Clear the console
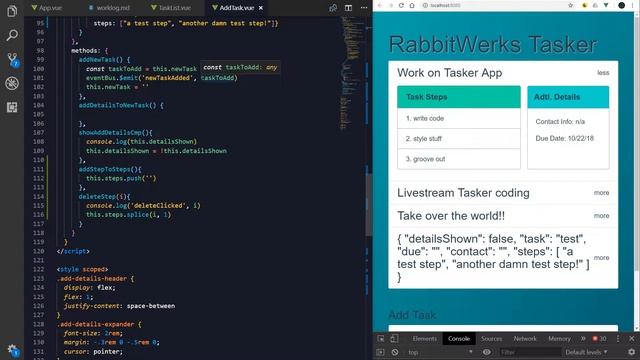The height and width of the screenshot is (360, 640). (395, 352)
